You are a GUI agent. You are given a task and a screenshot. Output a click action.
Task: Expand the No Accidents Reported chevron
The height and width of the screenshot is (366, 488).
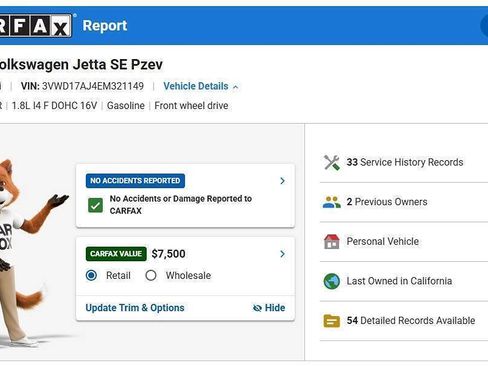click(x=282, y=181)
